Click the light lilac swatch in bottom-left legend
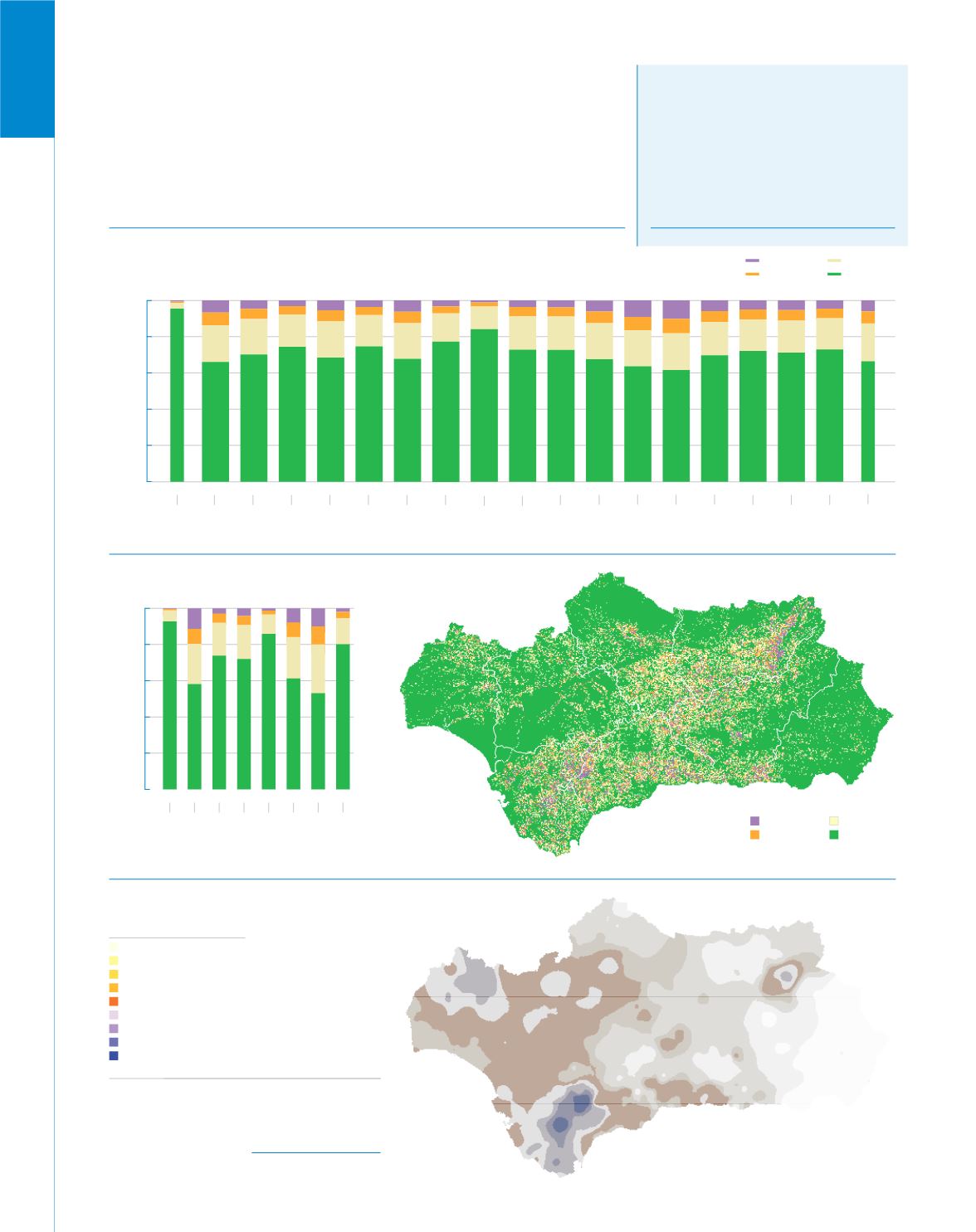The width and height of the screenshot is (976, 1232). pyautogui.click(x=114, y=1015)
